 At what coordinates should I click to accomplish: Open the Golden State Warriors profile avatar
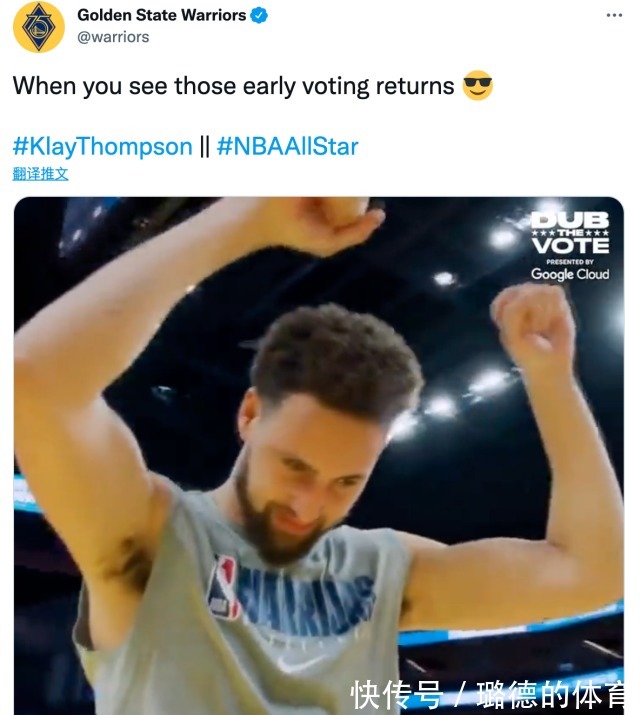click(38, 27)
